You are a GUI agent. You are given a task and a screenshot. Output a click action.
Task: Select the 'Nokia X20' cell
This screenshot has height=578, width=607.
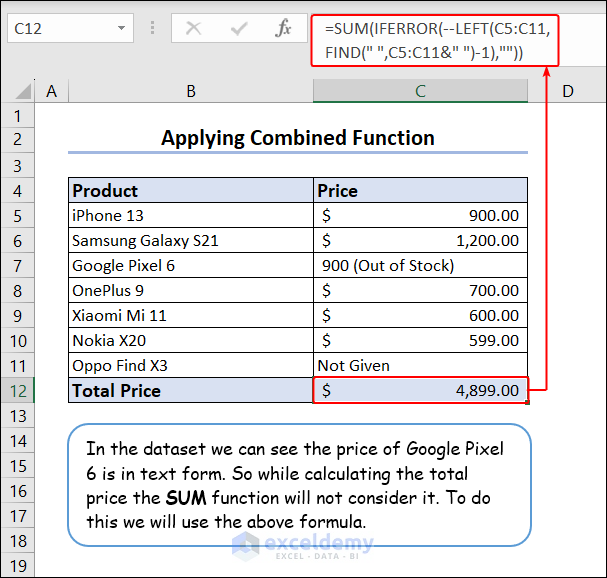point(191,341)
